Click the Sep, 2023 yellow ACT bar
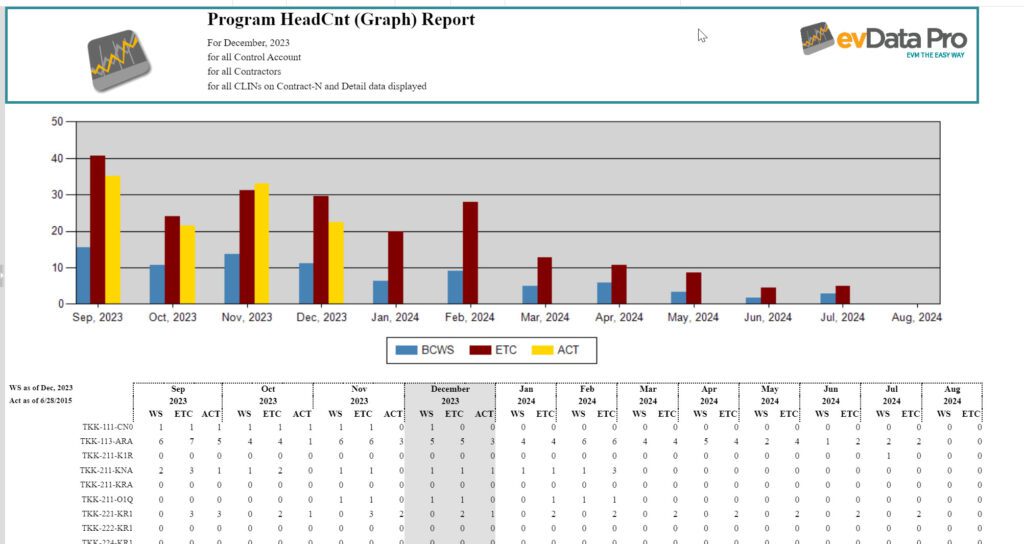1024x544 pixels. [x=112, y=240]
